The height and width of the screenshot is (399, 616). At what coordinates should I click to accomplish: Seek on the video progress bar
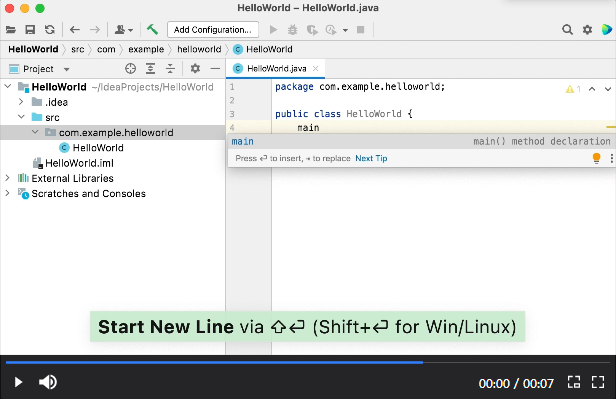308,362
